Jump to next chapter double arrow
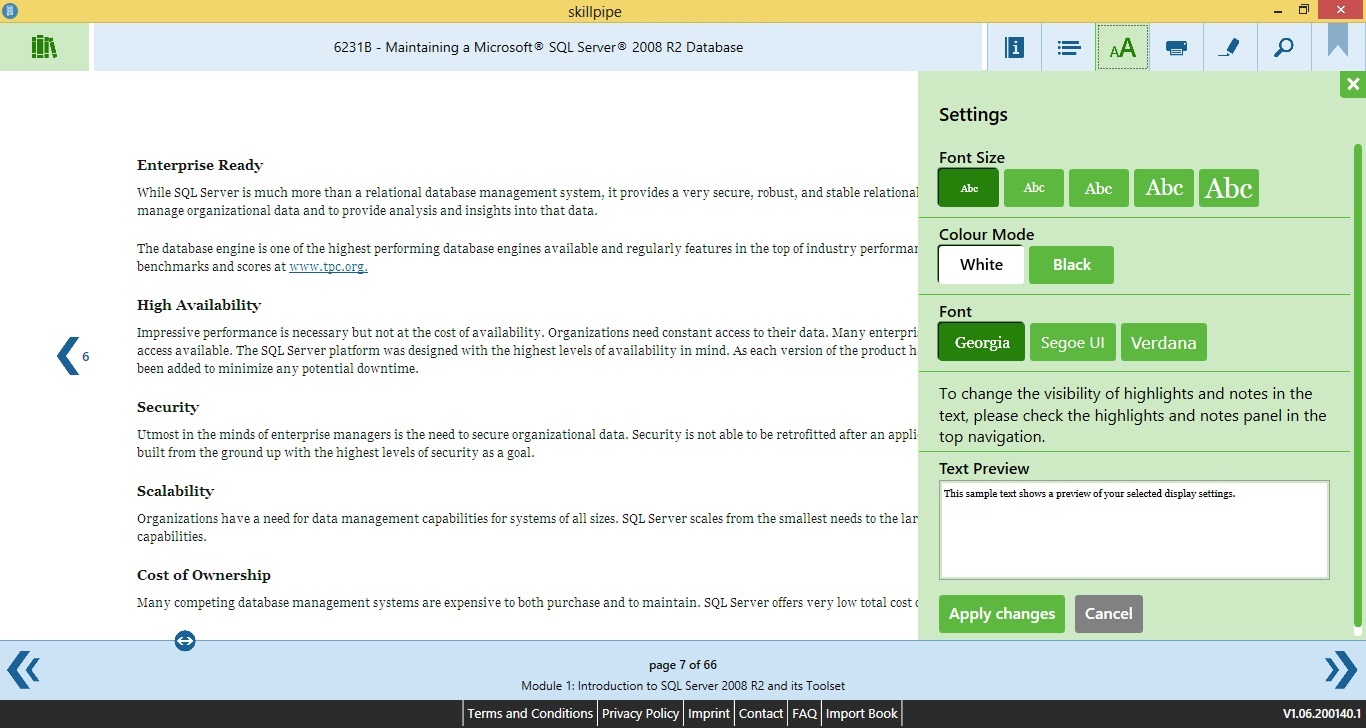 [x=1341, y=669]
